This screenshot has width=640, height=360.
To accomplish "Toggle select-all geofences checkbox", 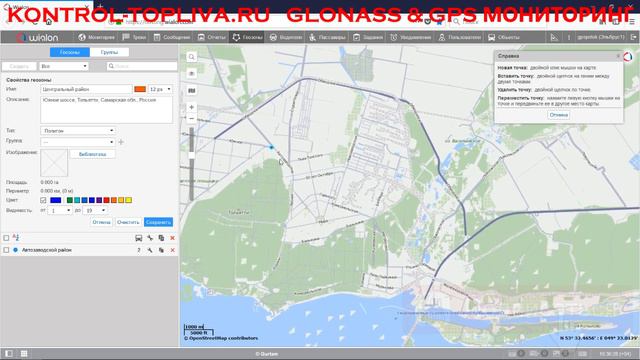I will [6, 238].
